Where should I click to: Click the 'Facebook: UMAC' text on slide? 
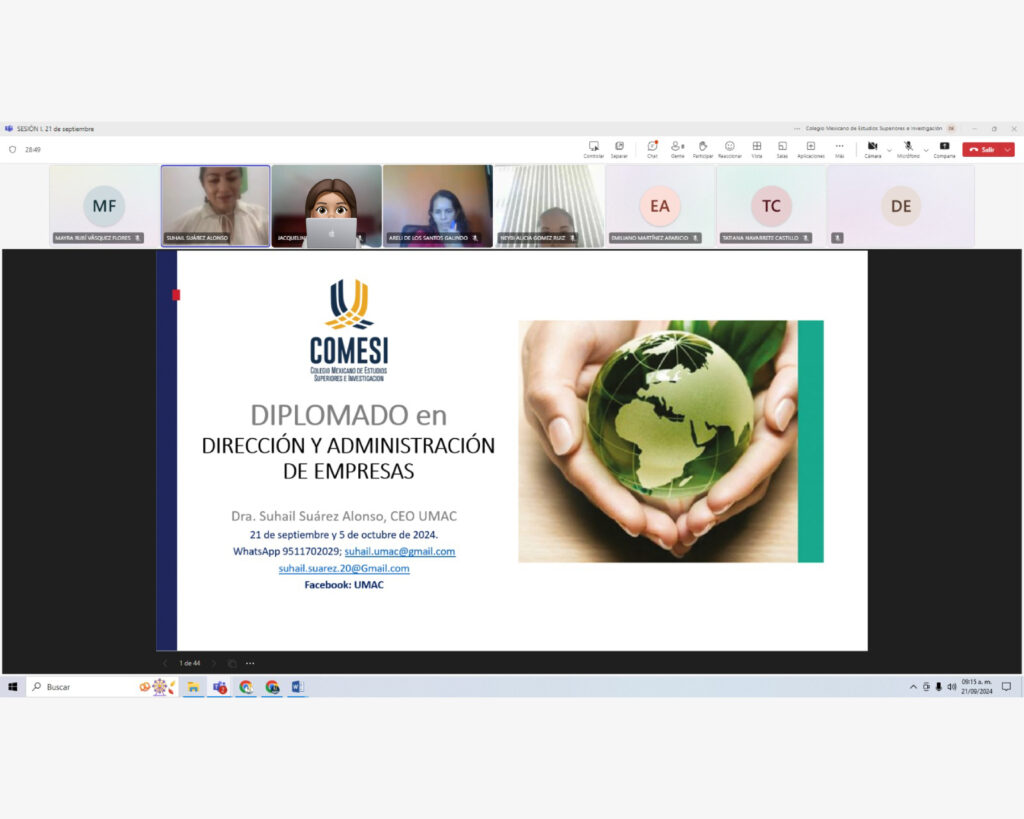344,585
